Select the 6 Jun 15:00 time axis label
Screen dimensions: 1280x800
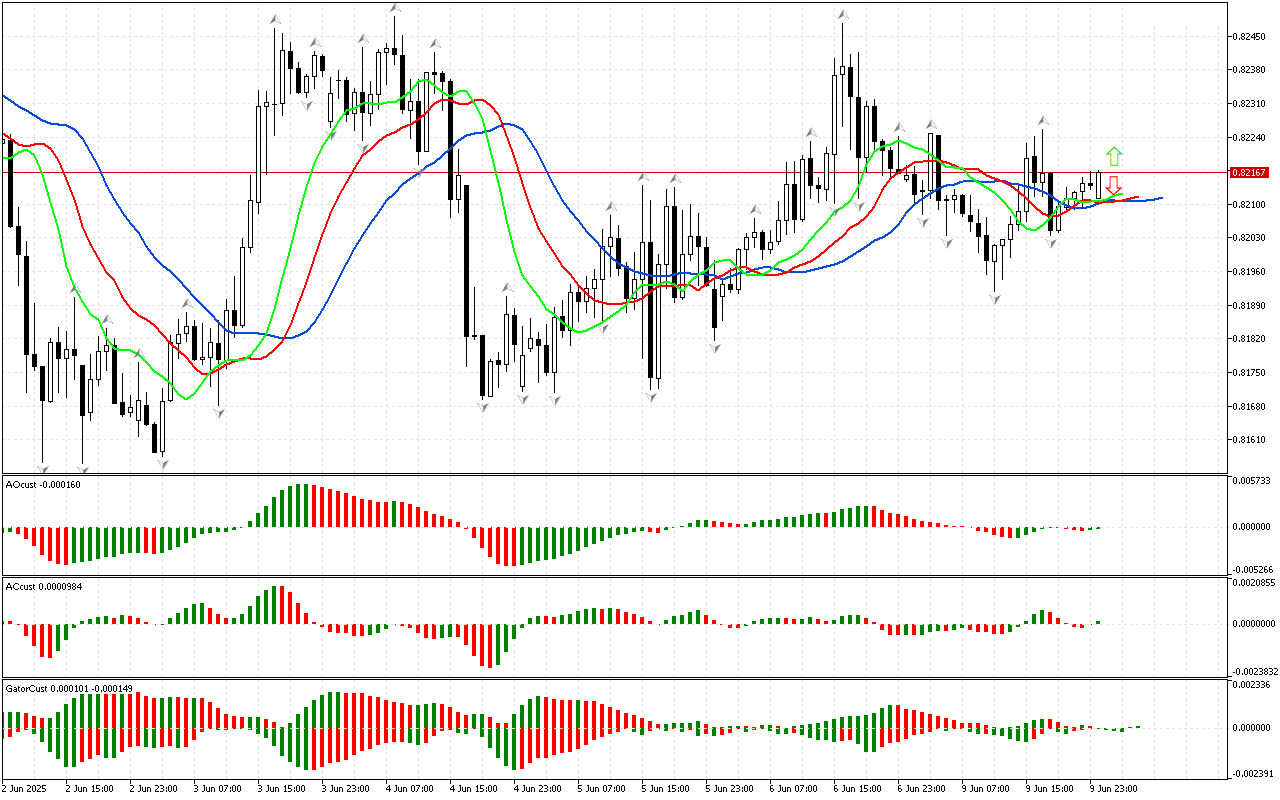point(855,788)
